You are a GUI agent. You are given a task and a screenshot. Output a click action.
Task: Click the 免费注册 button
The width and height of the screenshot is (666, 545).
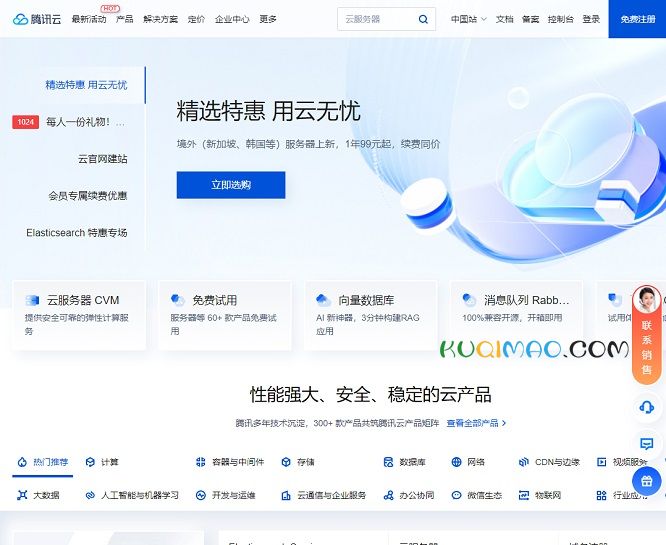point(637,19)
